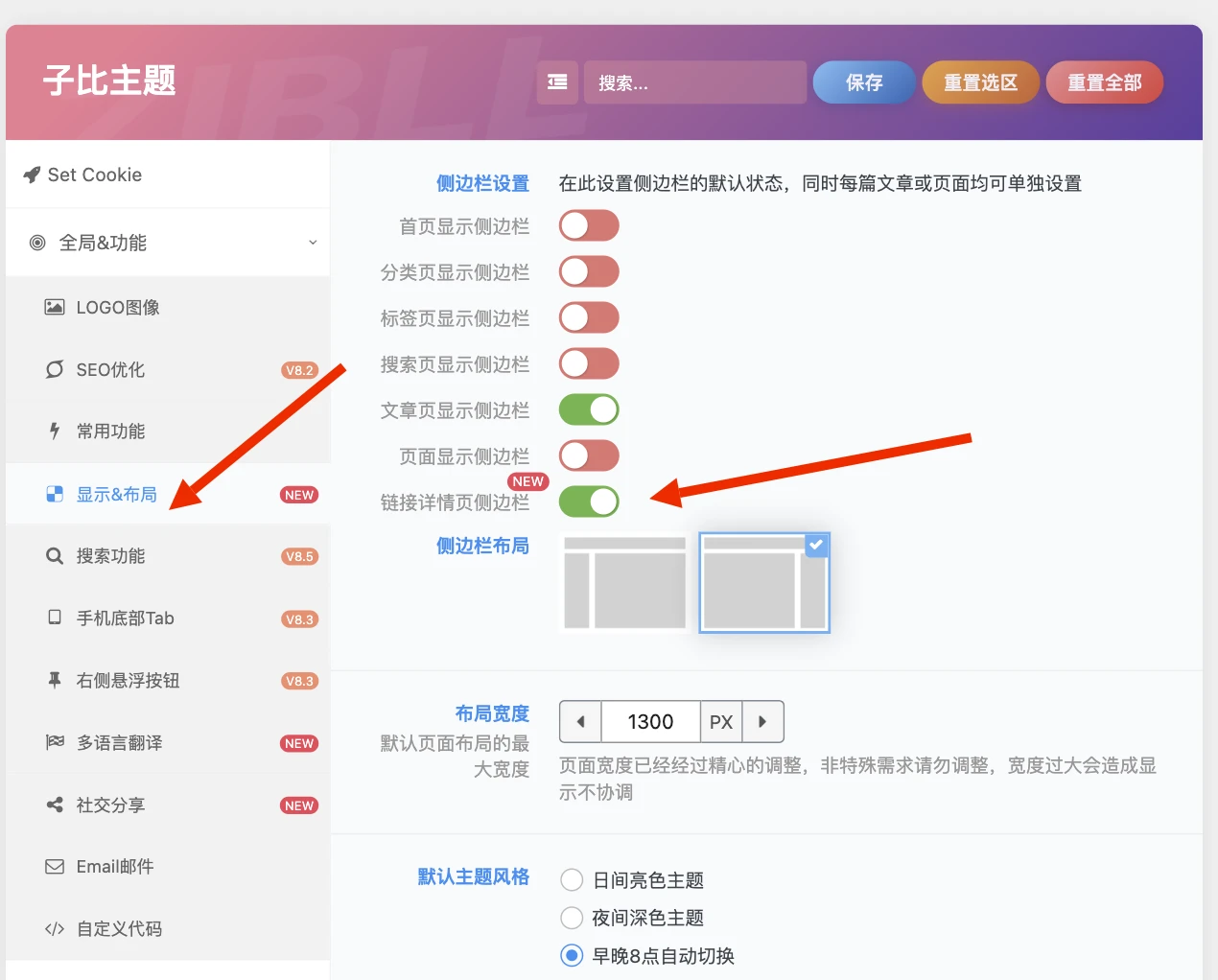1218x980 pixels.
Task: Click the expand-all menu icon beside search
Action: tap(557, 82)
